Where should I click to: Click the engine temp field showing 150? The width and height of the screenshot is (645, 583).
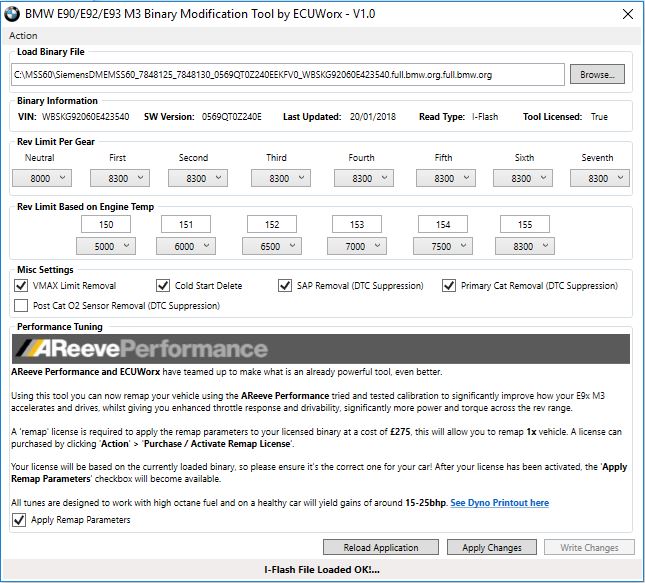pos(106,224)
